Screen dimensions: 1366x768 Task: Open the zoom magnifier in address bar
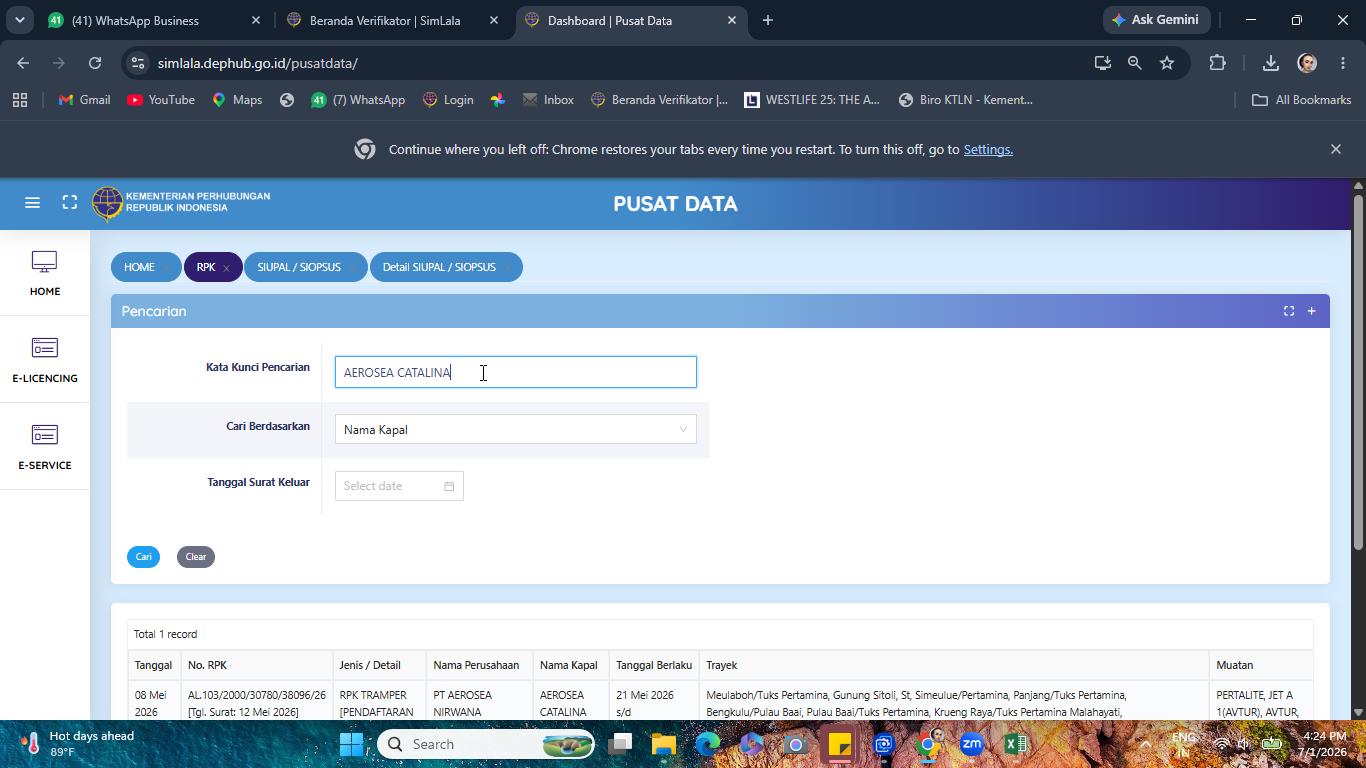coord(1135,63)
